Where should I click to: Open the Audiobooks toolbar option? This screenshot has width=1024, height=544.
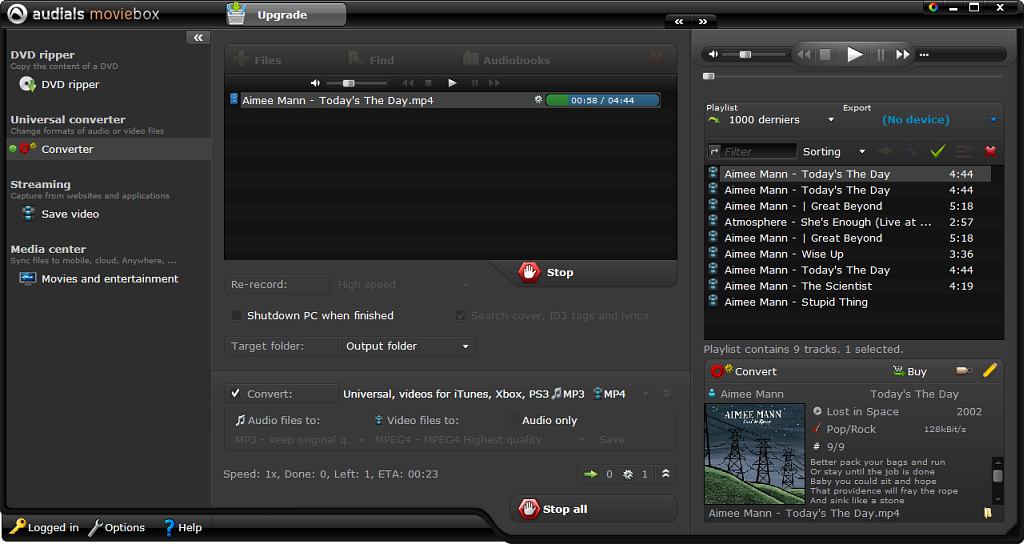(x=506, y=60)
